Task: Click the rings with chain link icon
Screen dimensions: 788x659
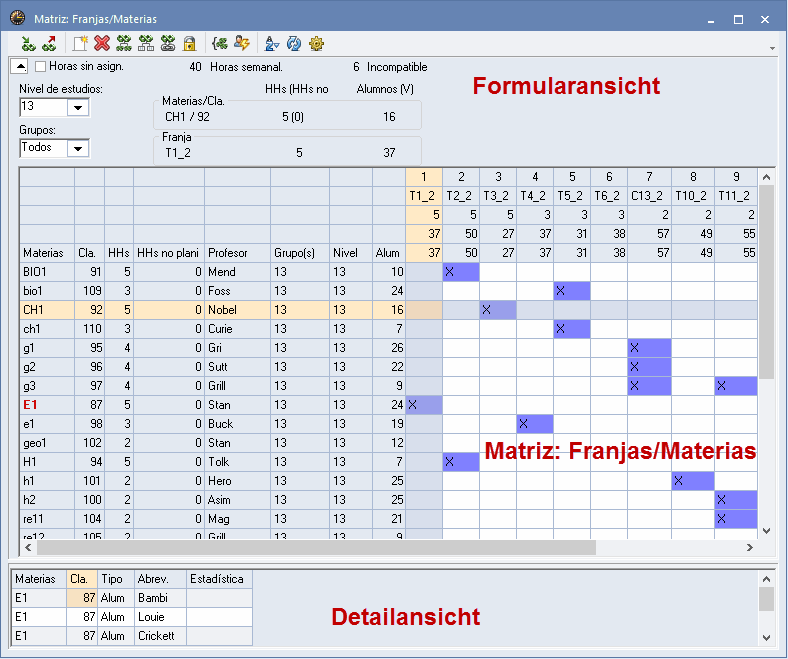Action: pyautogui.click(x=168, y=44)
